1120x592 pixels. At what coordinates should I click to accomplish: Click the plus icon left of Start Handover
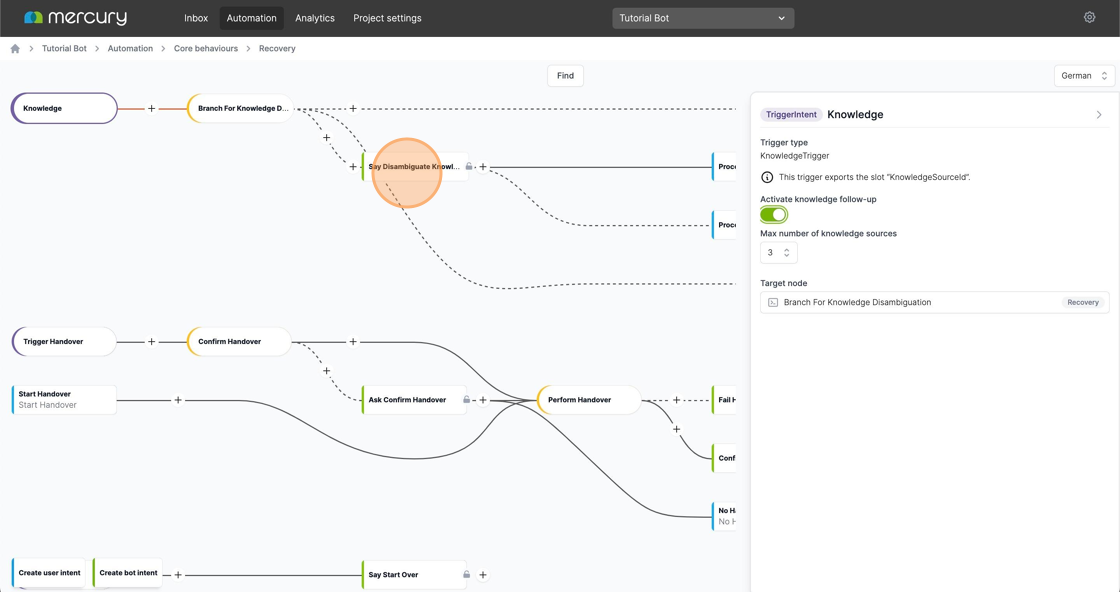[x=178, y=399]
